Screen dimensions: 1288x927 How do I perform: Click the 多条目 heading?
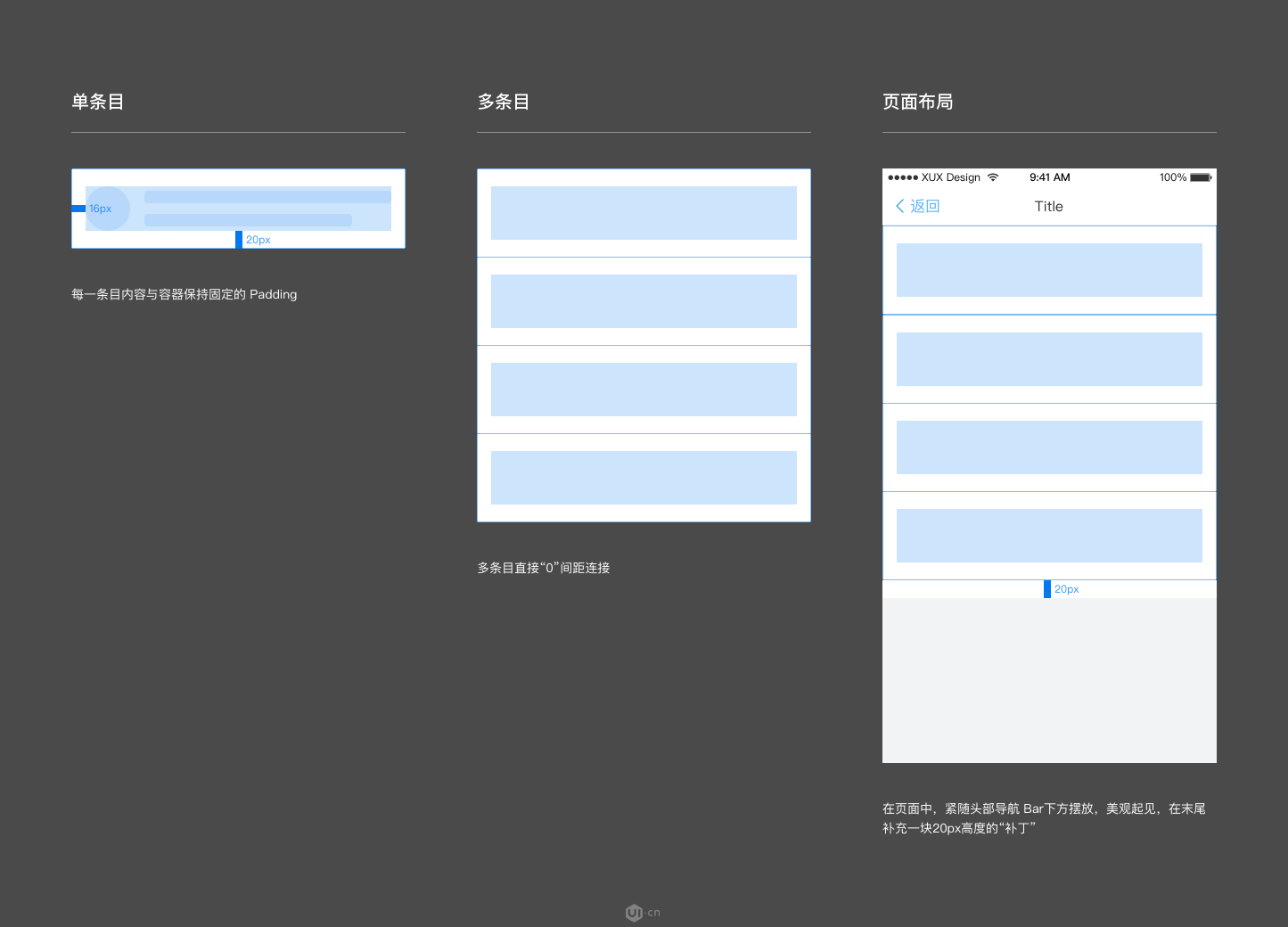pyautogui.click(x=504, y=102)
